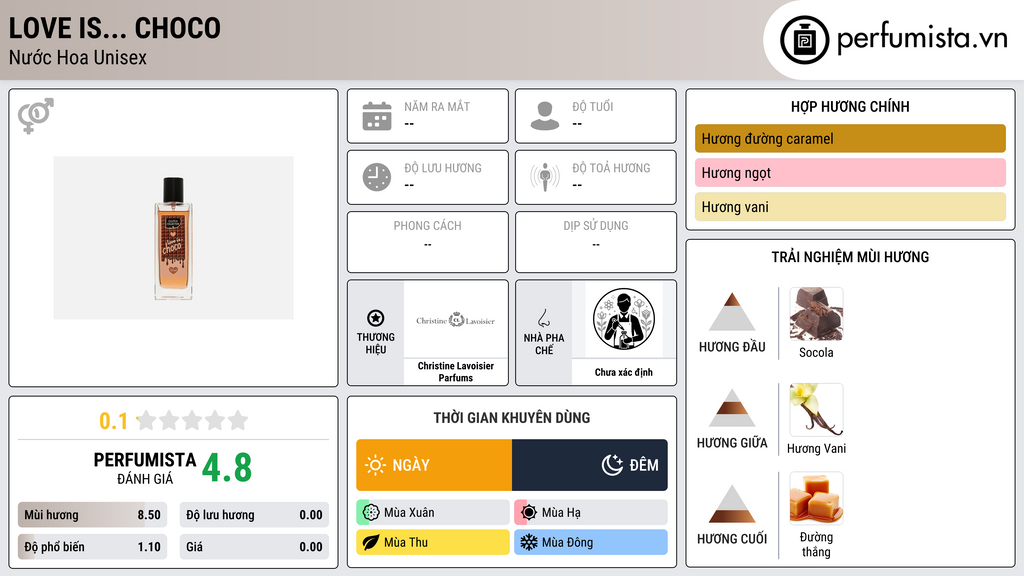This screenshot has width=1024, height=576.
Task: Click the LOVE IS... CHOCO title
Action: [x=114, y=28]
